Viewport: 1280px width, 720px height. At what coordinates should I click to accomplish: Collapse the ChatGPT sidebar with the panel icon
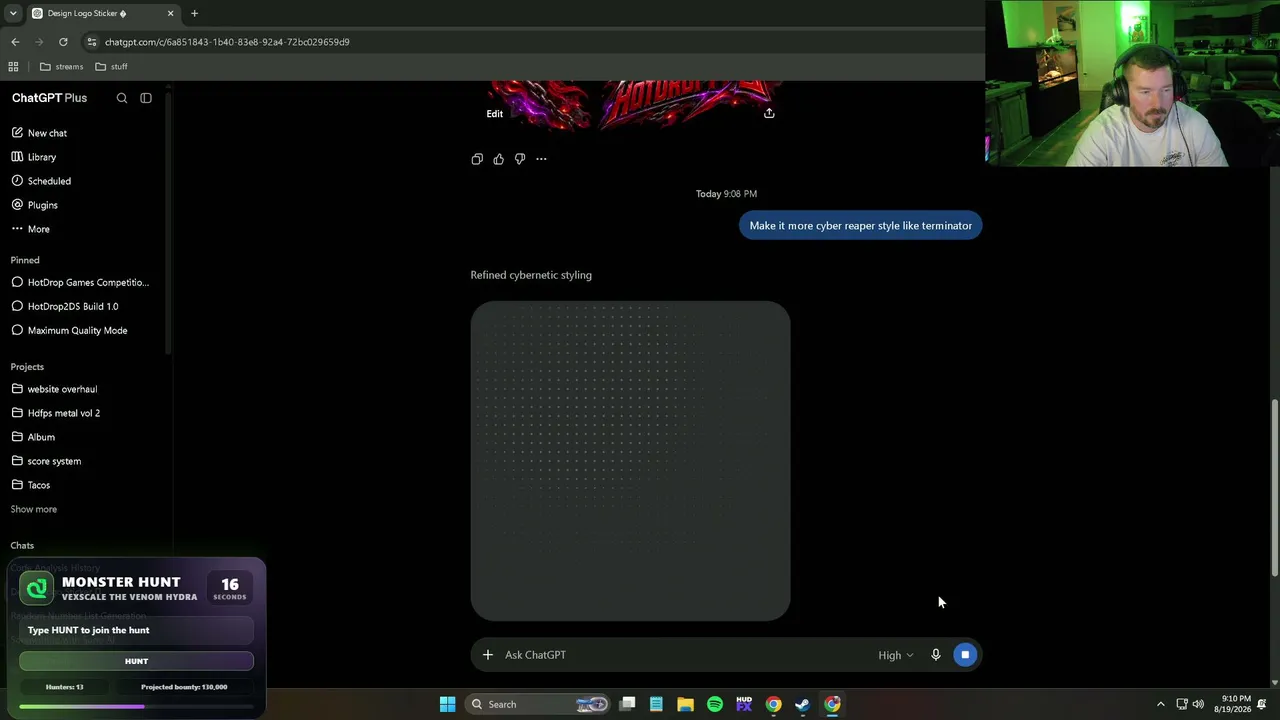click(146, 98)
